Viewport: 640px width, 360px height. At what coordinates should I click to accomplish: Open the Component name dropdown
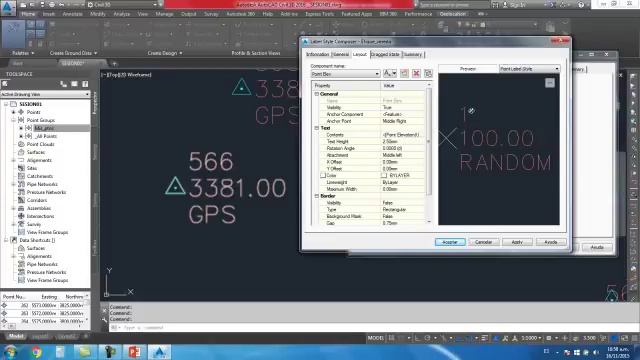[345, 74]
